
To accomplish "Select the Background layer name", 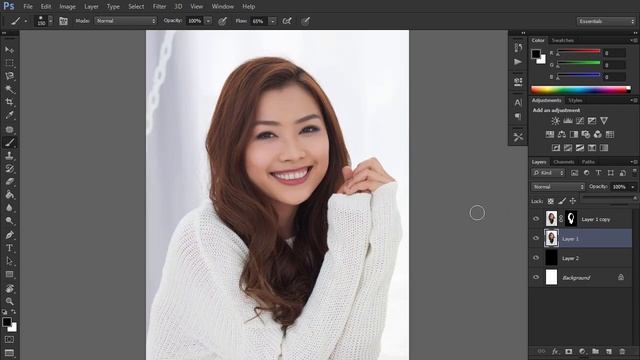I will coord(576,278).
